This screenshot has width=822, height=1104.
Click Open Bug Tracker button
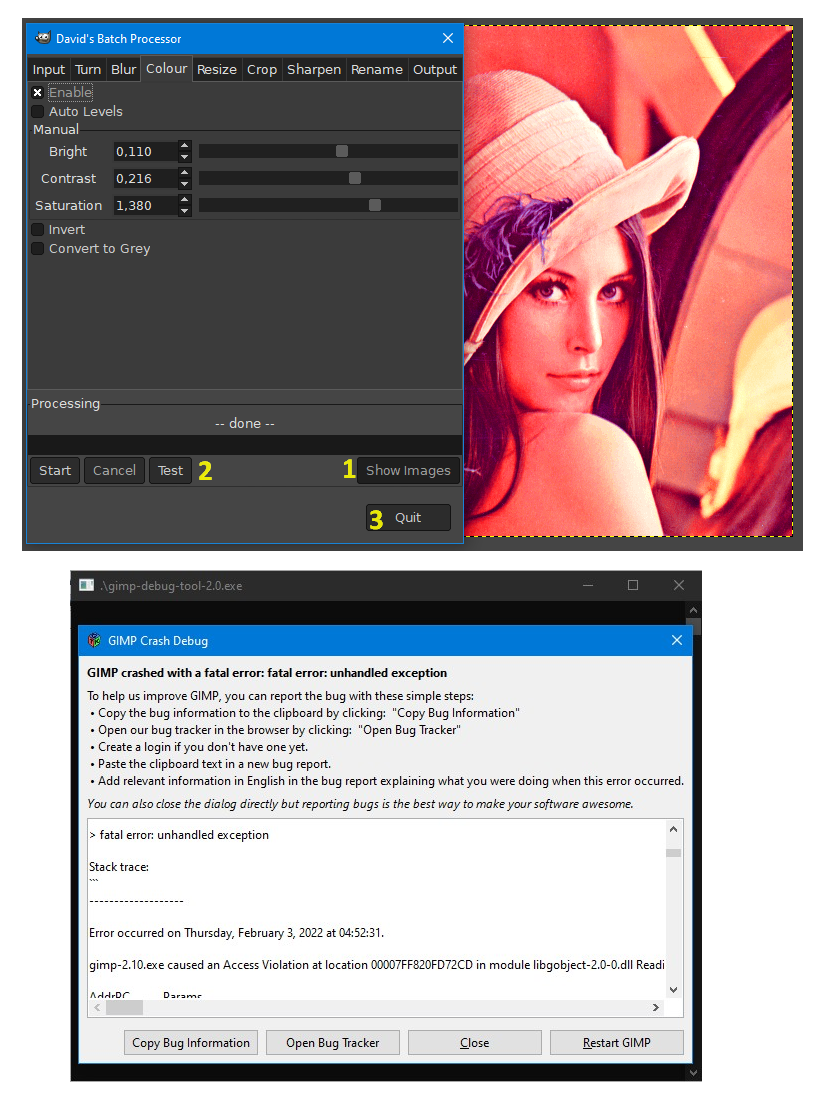332,1043
